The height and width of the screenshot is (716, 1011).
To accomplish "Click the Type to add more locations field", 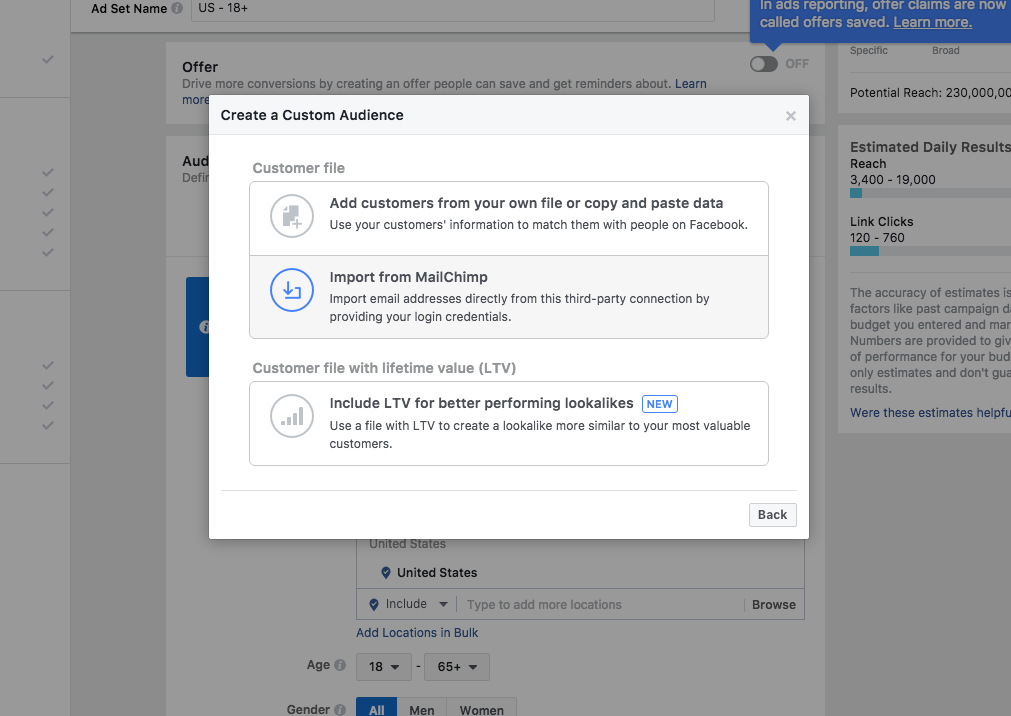I will tap(600, 604).
